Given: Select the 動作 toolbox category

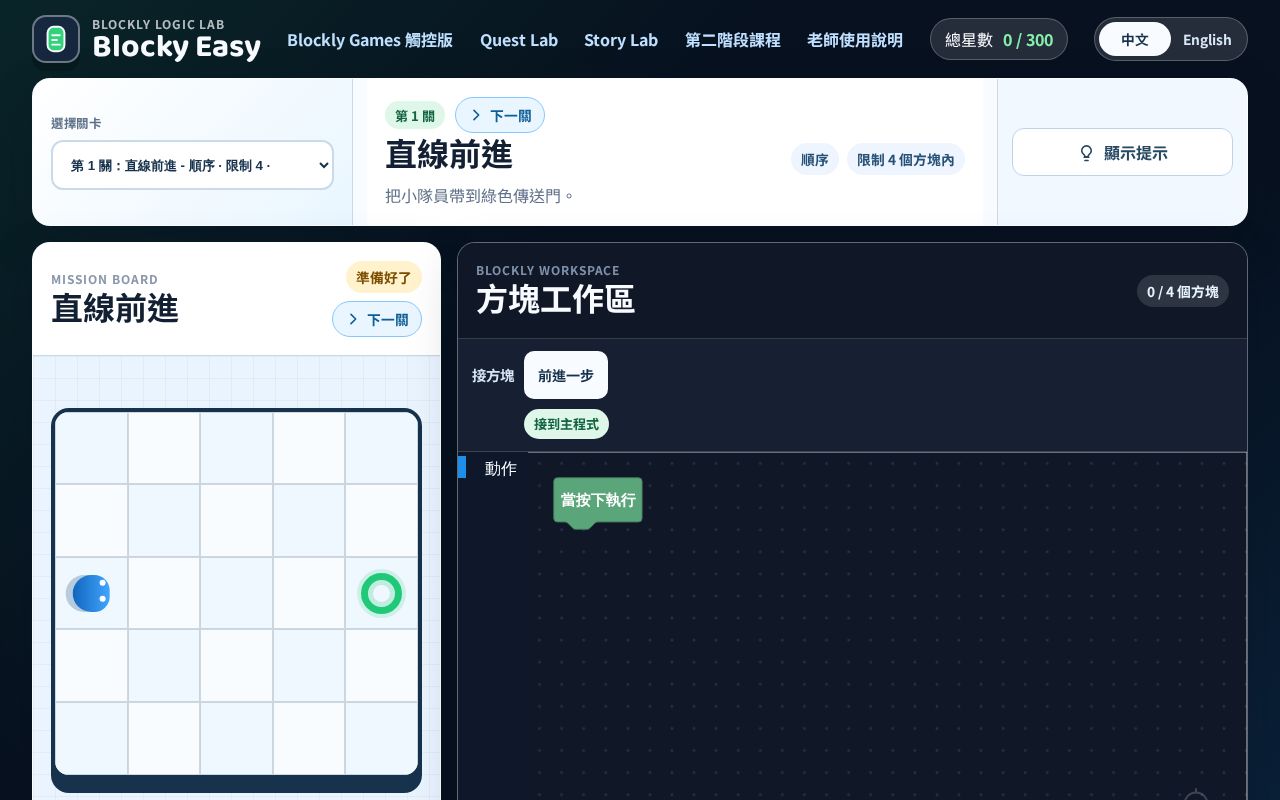Looking at the screenshot, I should point(493,468).
